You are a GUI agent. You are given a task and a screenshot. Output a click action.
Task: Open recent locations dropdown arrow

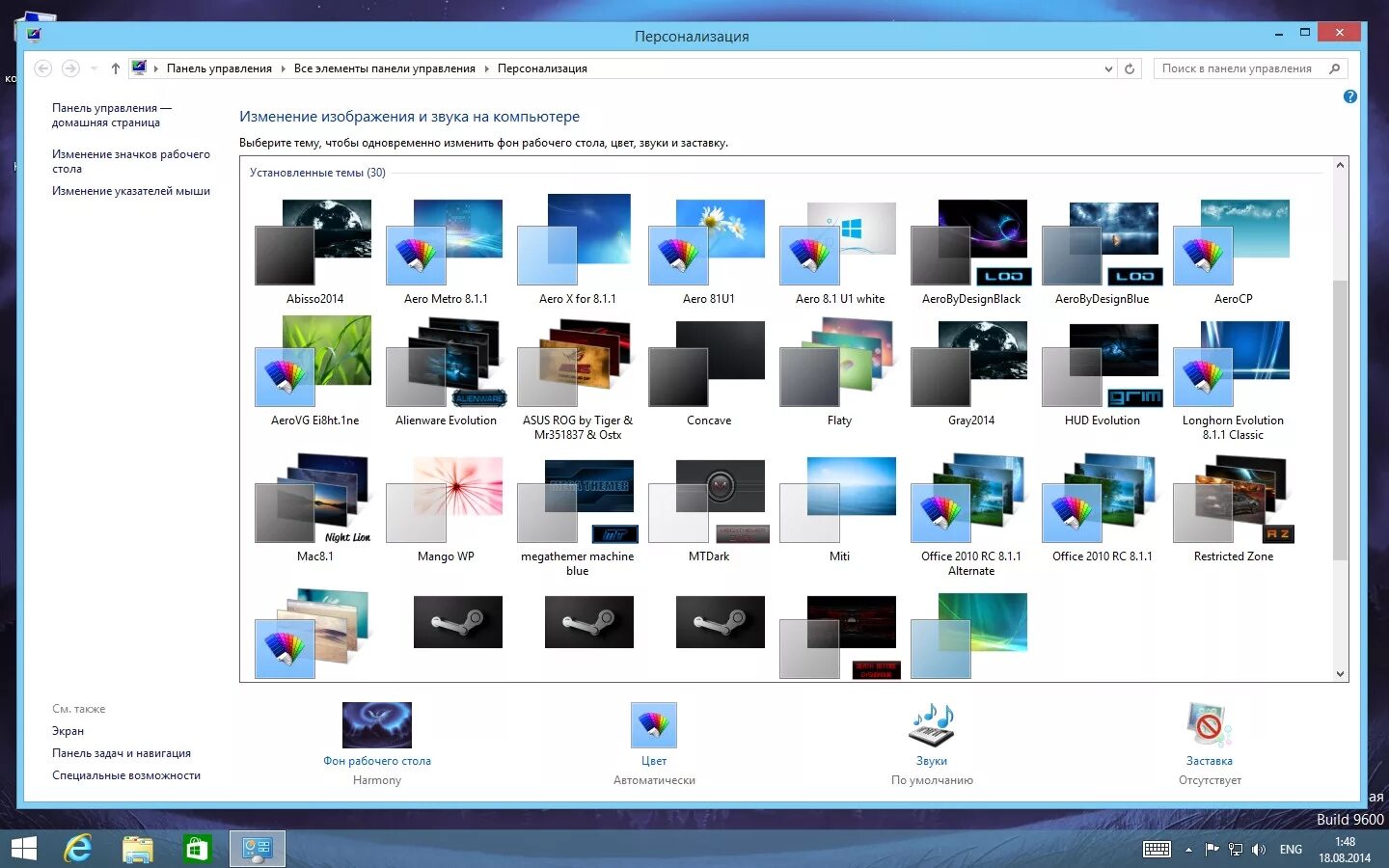pyautogui.click(x=94, y=68)
